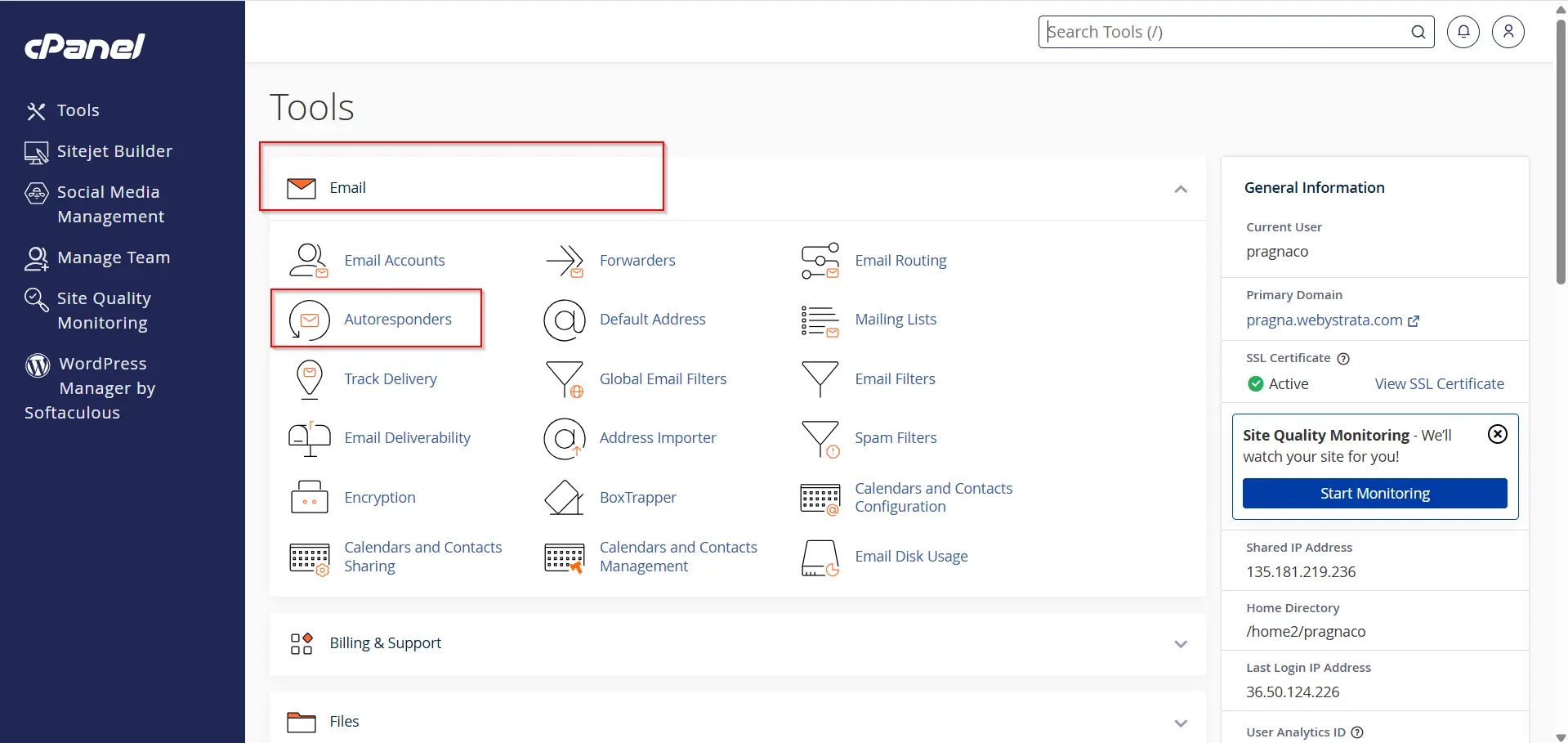
Task: Click the Spam Filters funnel icon
Action: [x=820, y=439]
